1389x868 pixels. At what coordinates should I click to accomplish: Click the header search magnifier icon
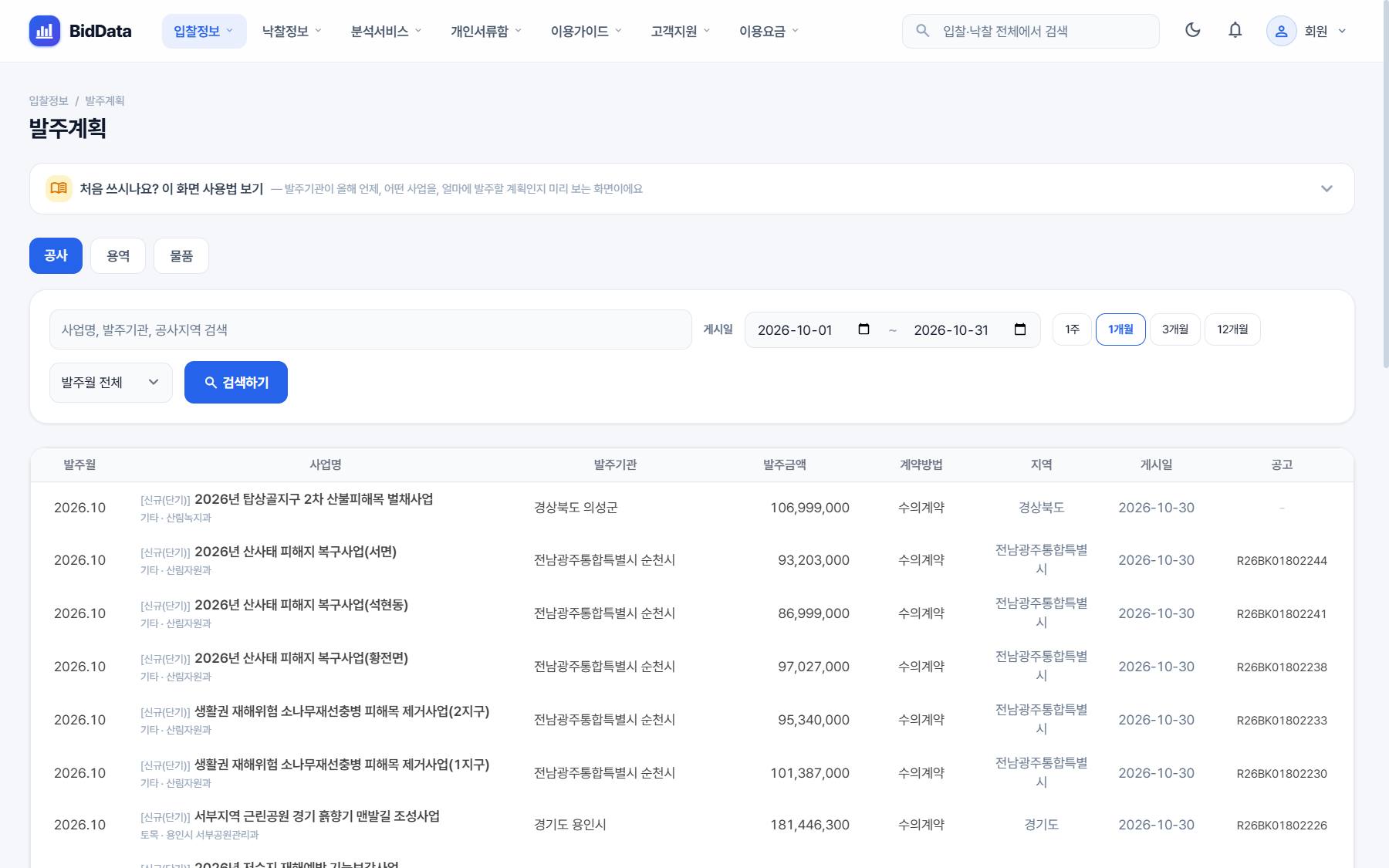922,31
